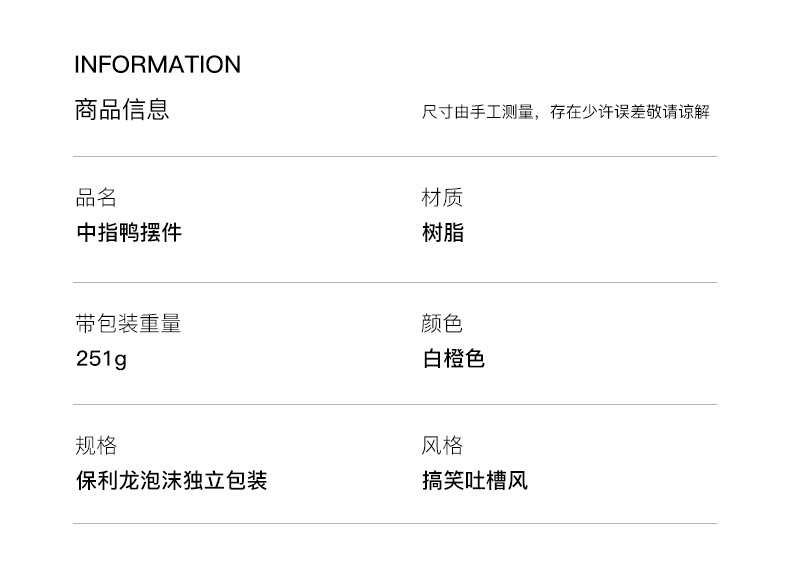The width and height of the screenshot is (790, 570).
Task: Click the 尺寸由手工测量 note text
Action: click(x=478, y=112)
